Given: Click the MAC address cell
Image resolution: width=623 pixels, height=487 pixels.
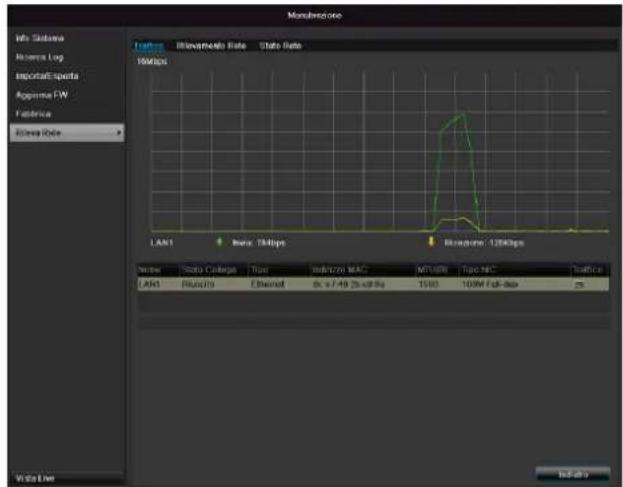Looking at the screenshot, I should (x=348, y=284).
